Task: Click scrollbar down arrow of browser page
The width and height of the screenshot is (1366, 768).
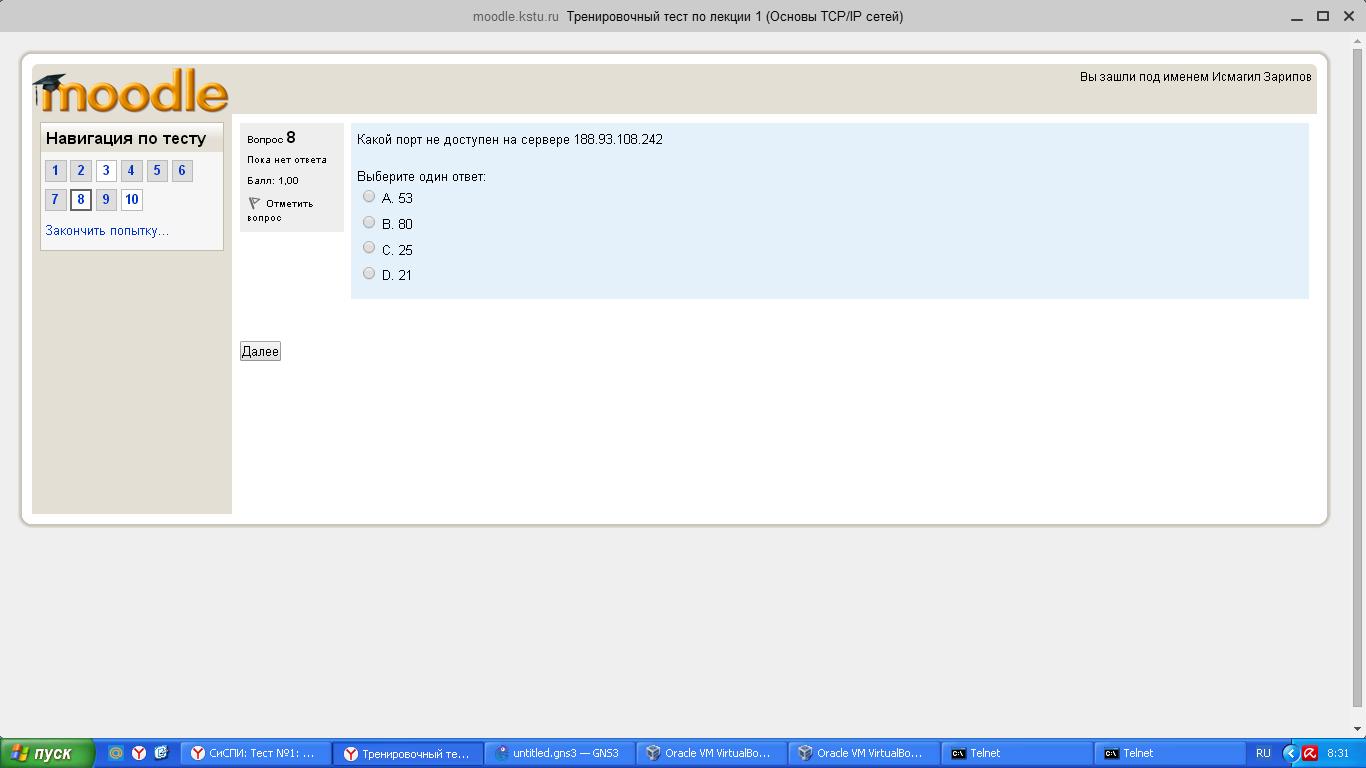Action: (x=1357, y=729)
